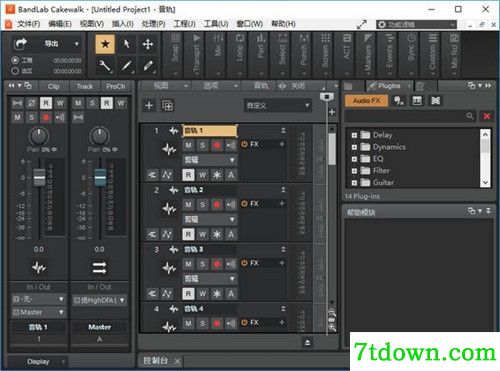Click the Plugins browser tab

click(x=389, y=86)
